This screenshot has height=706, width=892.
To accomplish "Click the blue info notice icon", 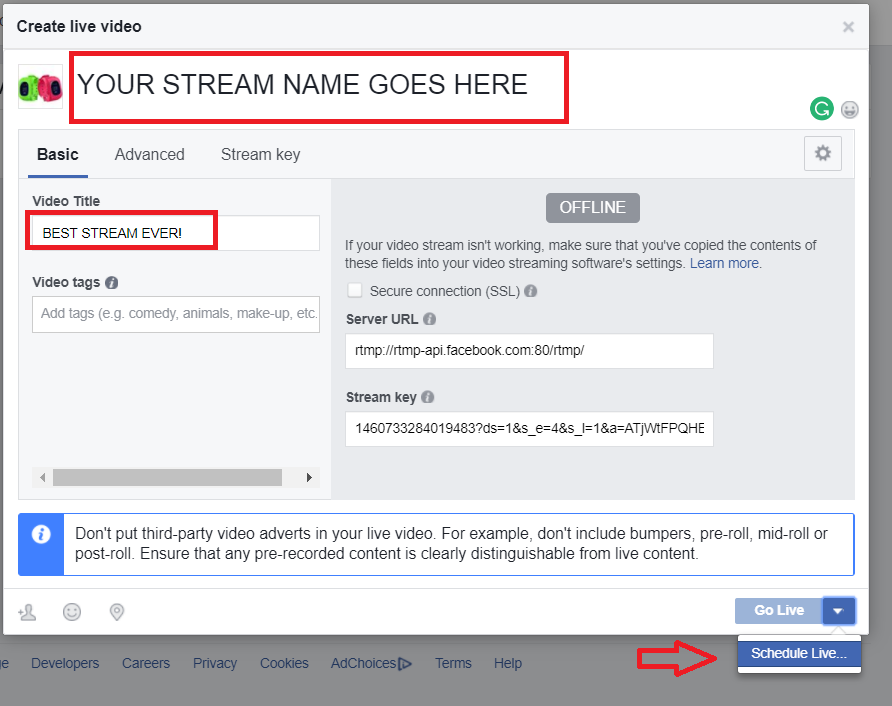I will pyautogui.click(x=41, y=534).
